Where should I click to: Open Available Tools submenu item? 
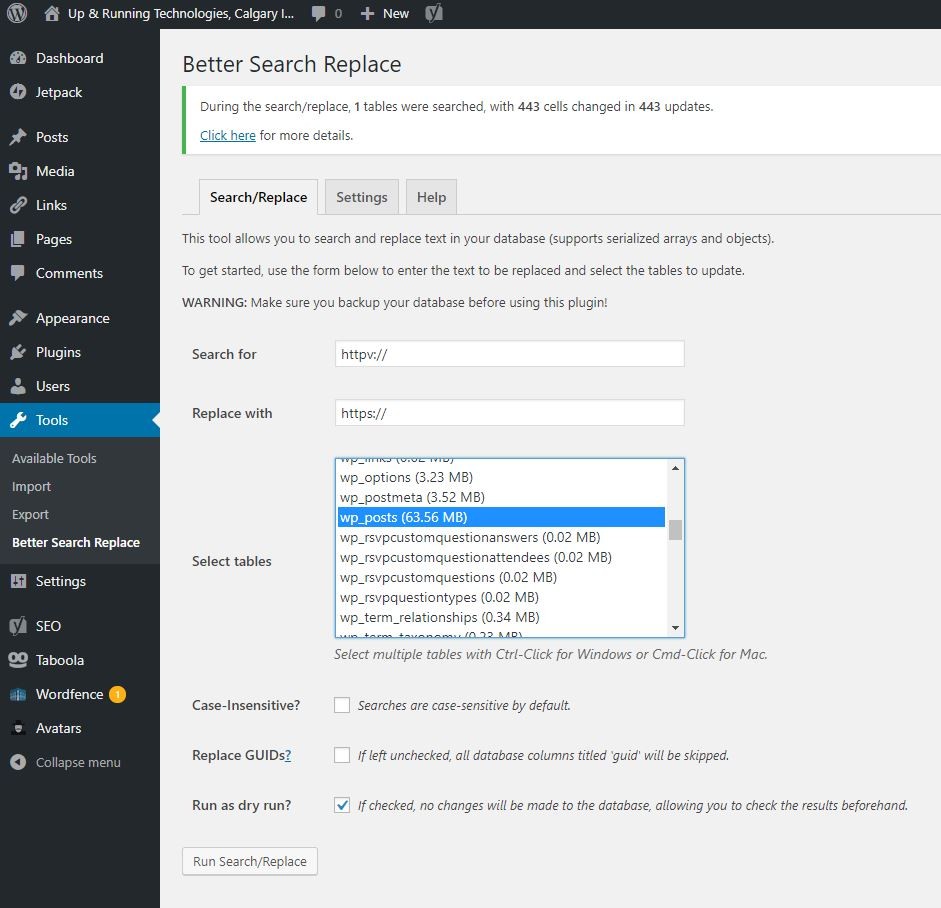point(54,459)
